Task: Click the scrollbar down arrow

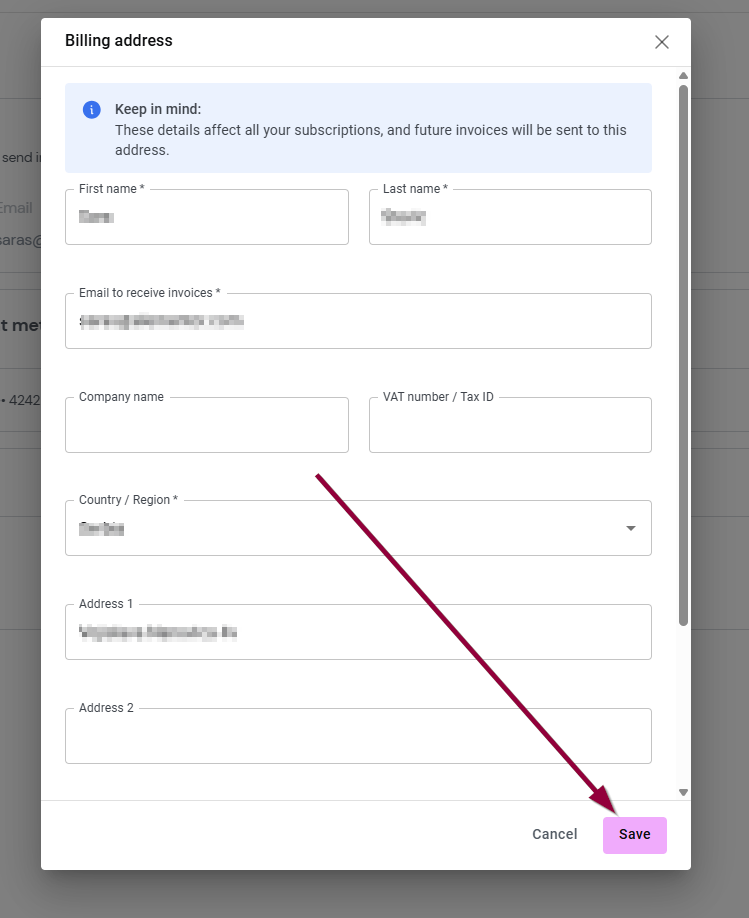Action: point(683,792)
